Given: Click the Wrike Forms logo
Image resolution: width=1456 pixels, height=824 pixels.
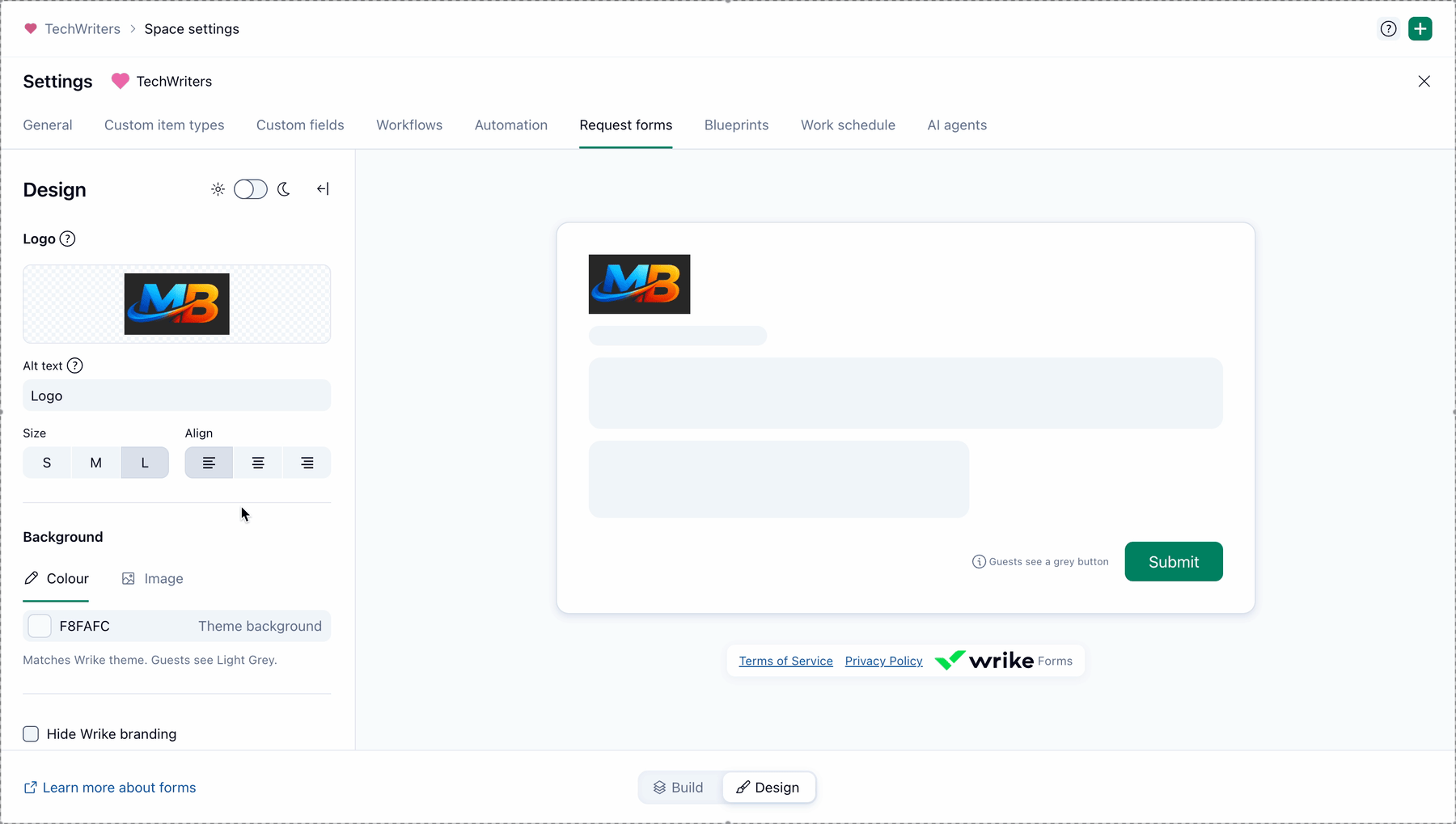Looking at the screenshot, I should [x=1003, y=661].
